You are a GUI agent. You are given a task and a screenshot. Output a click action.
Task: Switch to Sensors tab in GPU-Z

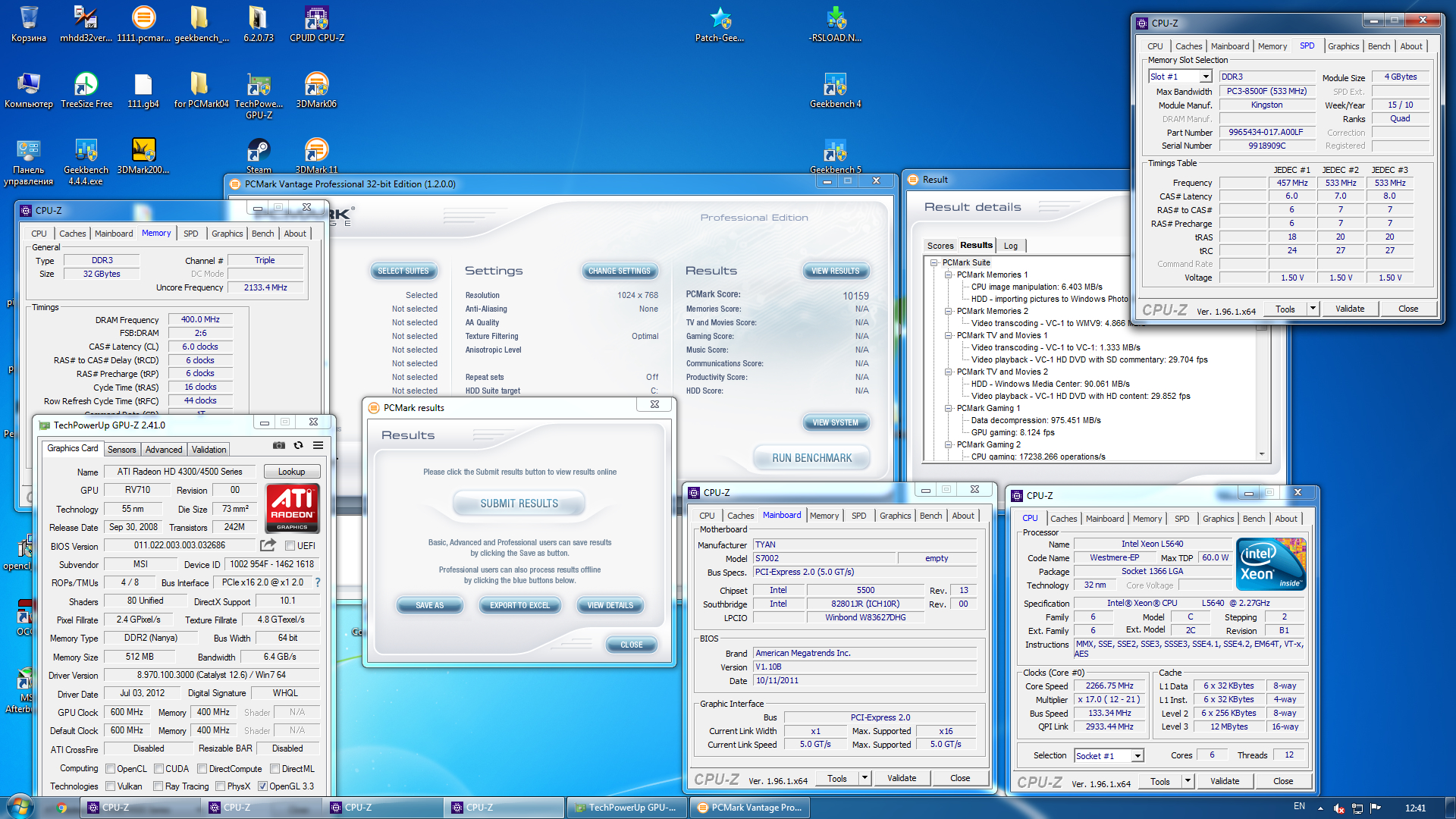121,450
